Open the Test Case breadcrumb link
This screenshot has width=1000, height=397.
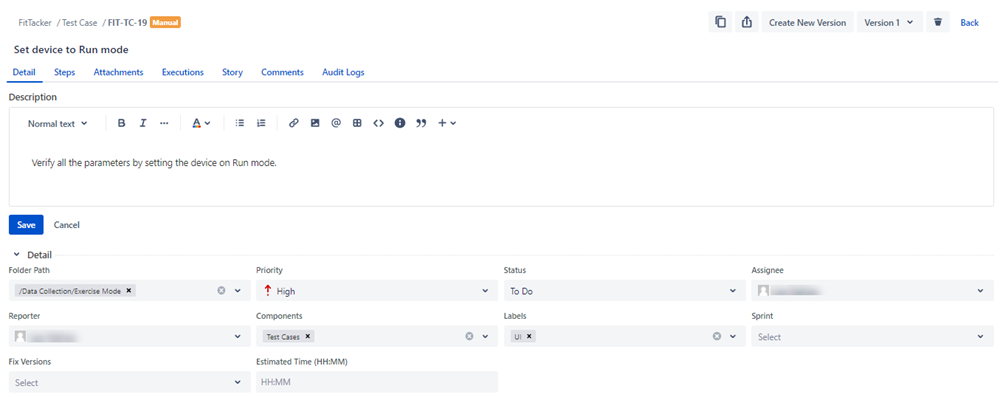tap(80, 22)
